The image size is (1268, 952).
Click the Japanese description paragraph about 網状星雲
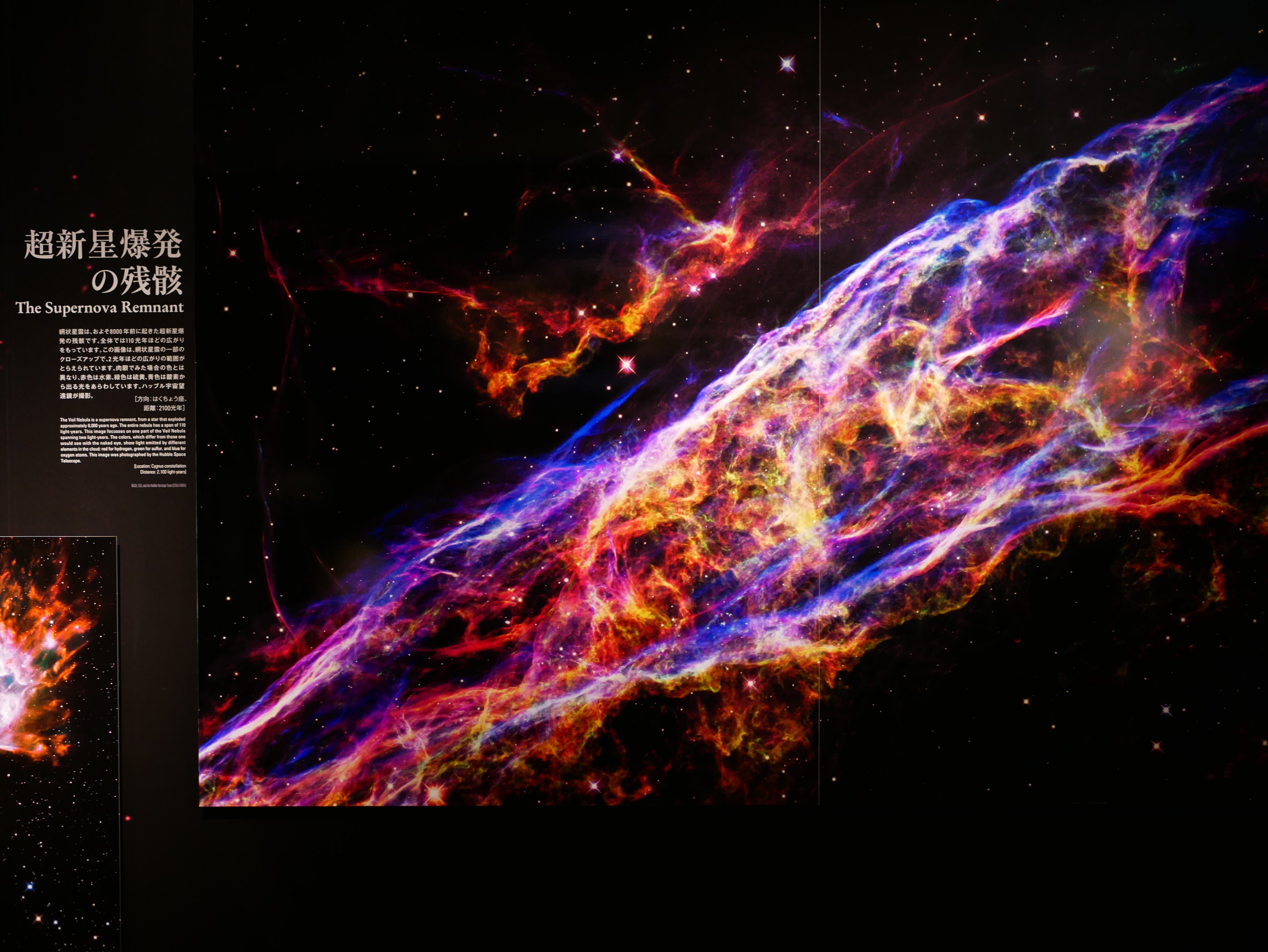pyautogui.click(x=122, y=363)
